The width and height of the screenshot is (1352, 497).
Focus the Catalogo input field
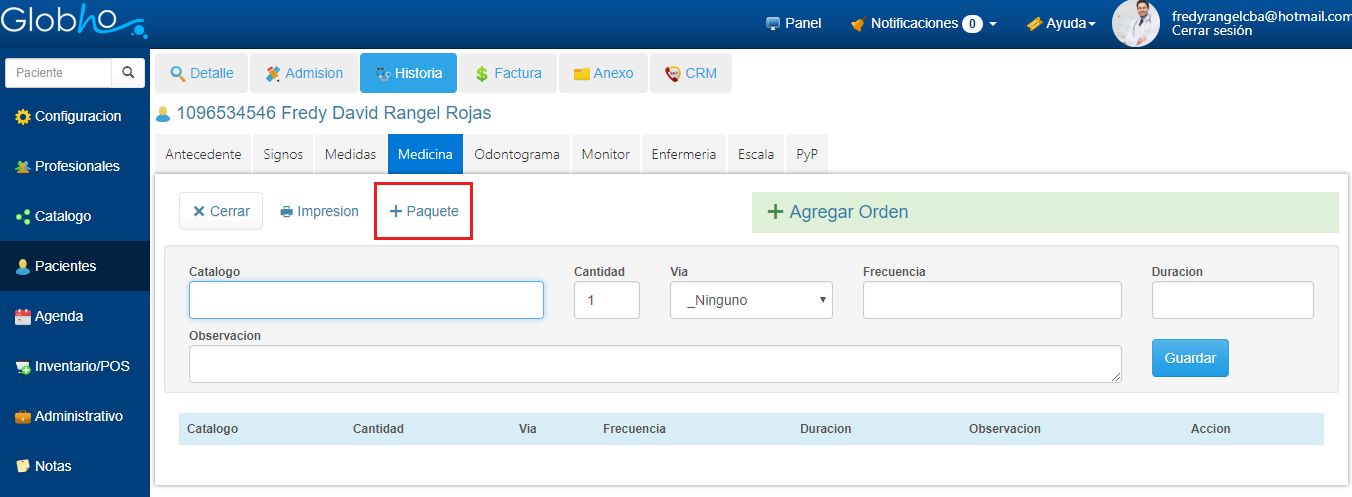point(366,300)
